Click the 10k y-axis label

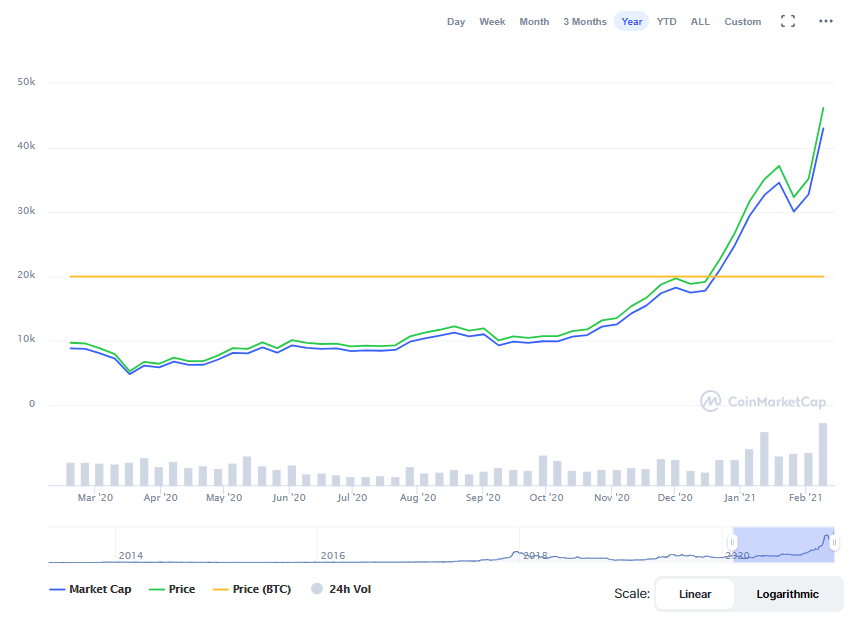pos(26,339)
